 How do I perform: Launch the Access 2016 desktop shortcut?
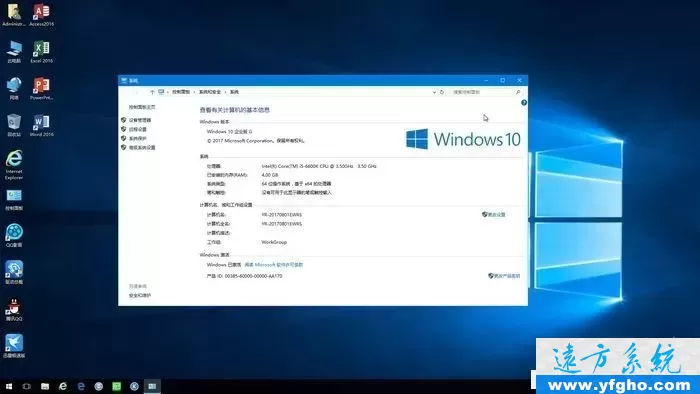[x=42, y=15]
